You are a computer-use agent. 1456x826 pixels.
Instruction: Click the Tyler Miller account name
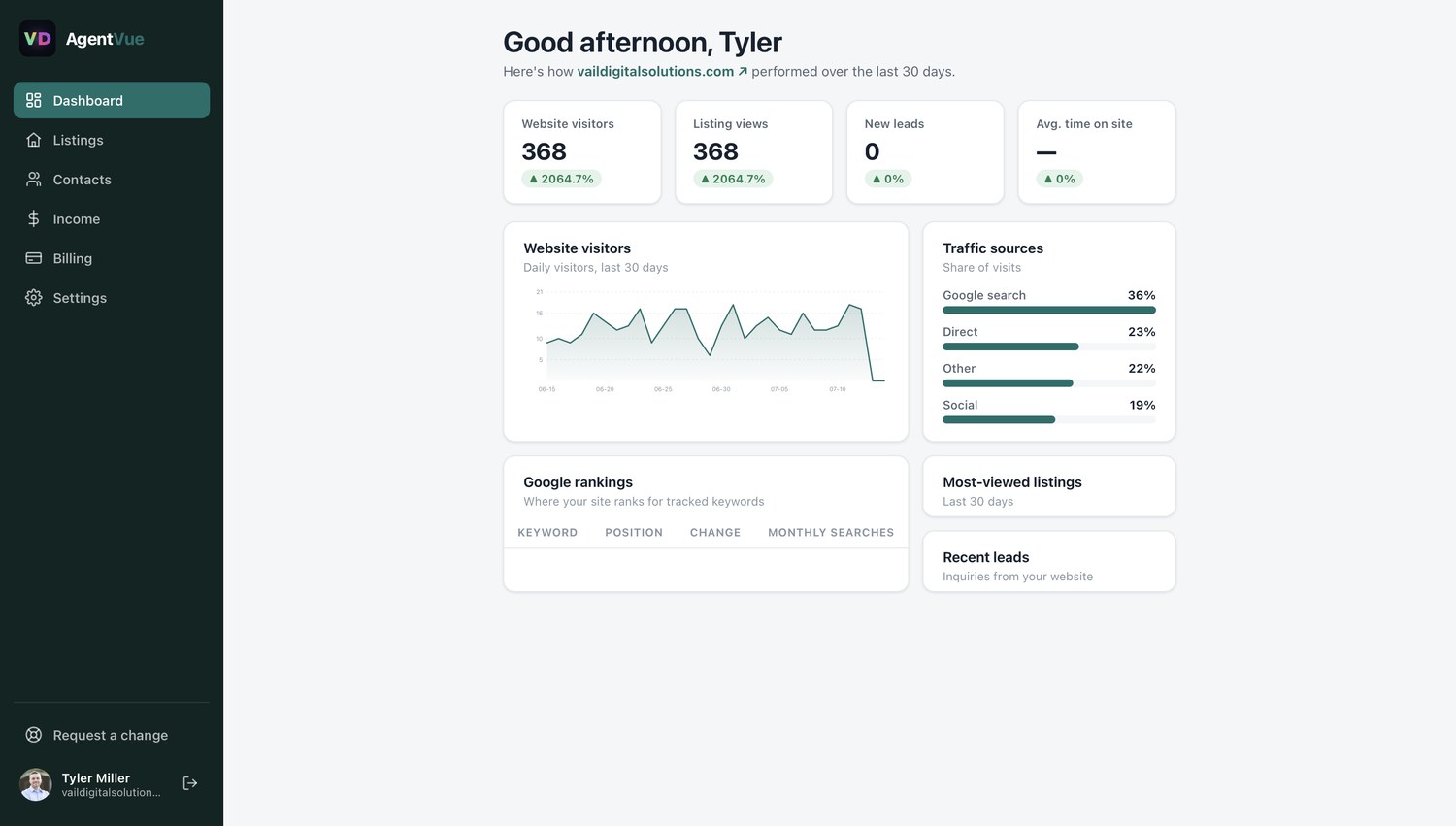(96, 777)
